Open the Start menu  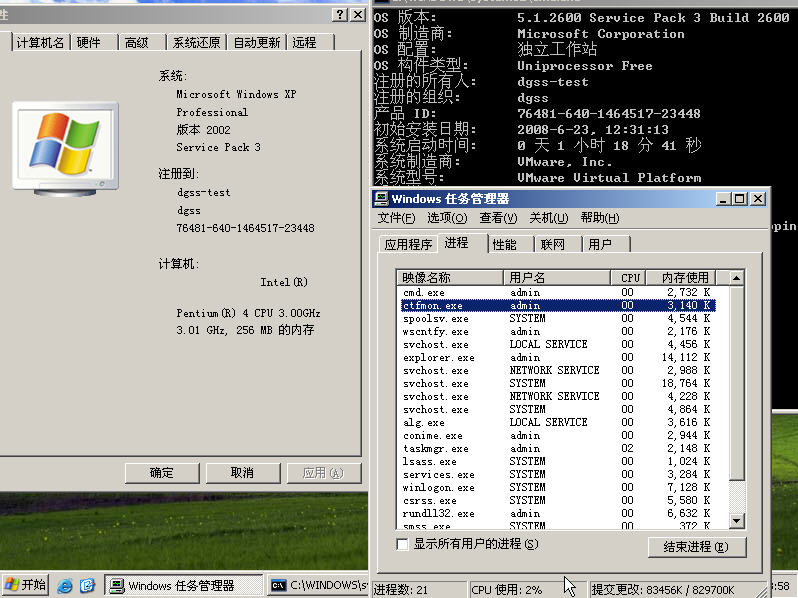coord(25,585)
